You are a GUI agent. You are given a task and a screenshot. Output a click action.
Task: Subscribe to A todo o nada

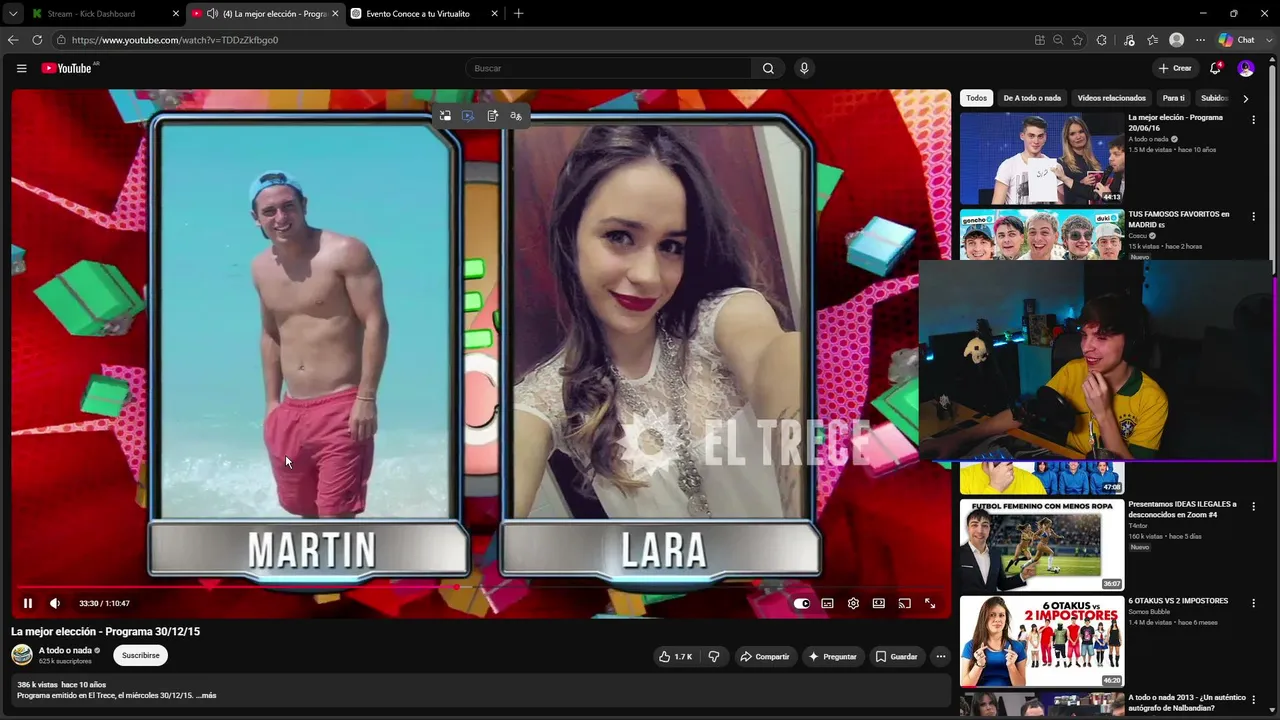pyautogui.click(x=140, y=655)
